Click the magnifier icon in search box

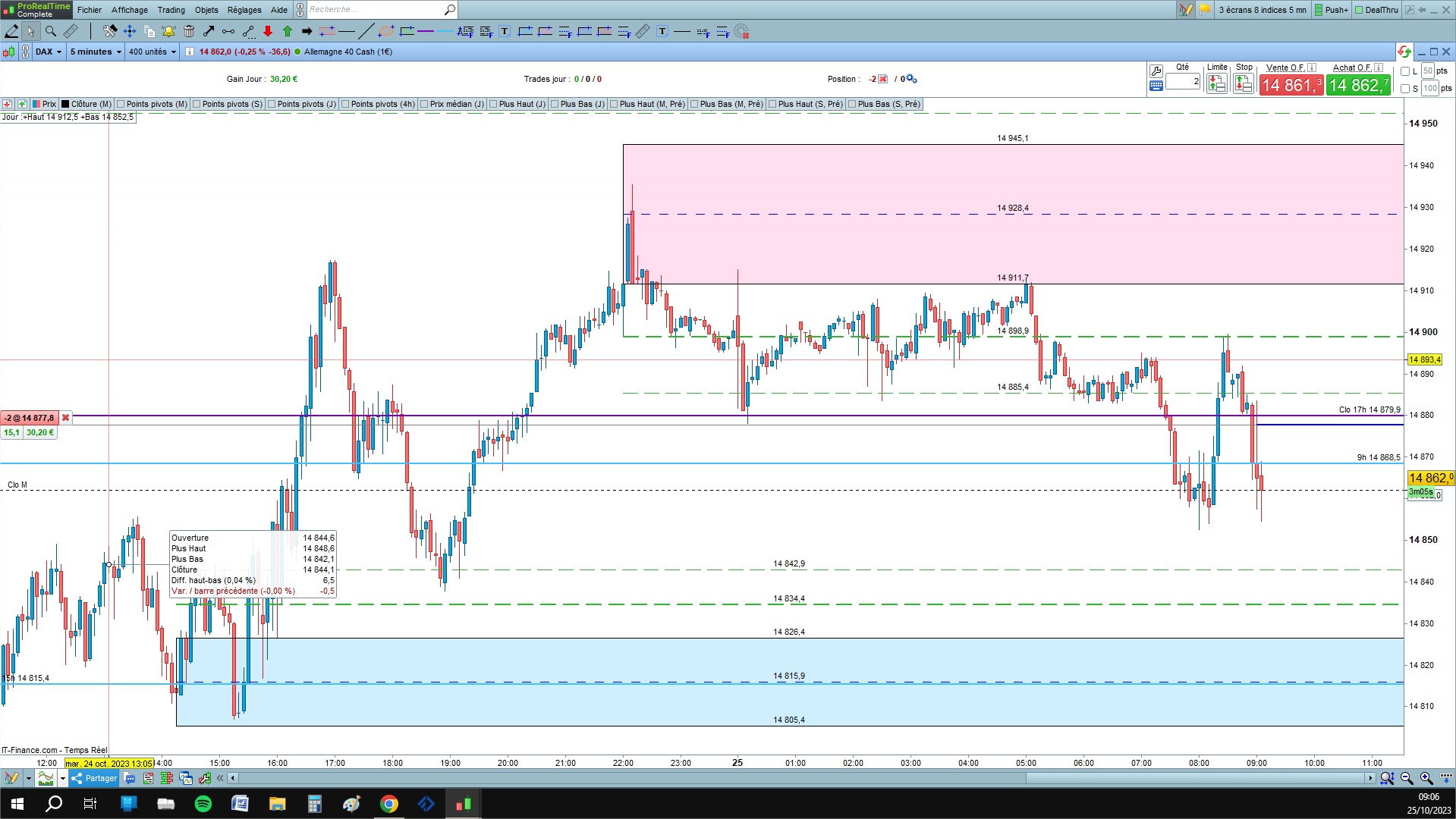pos(449,10)
